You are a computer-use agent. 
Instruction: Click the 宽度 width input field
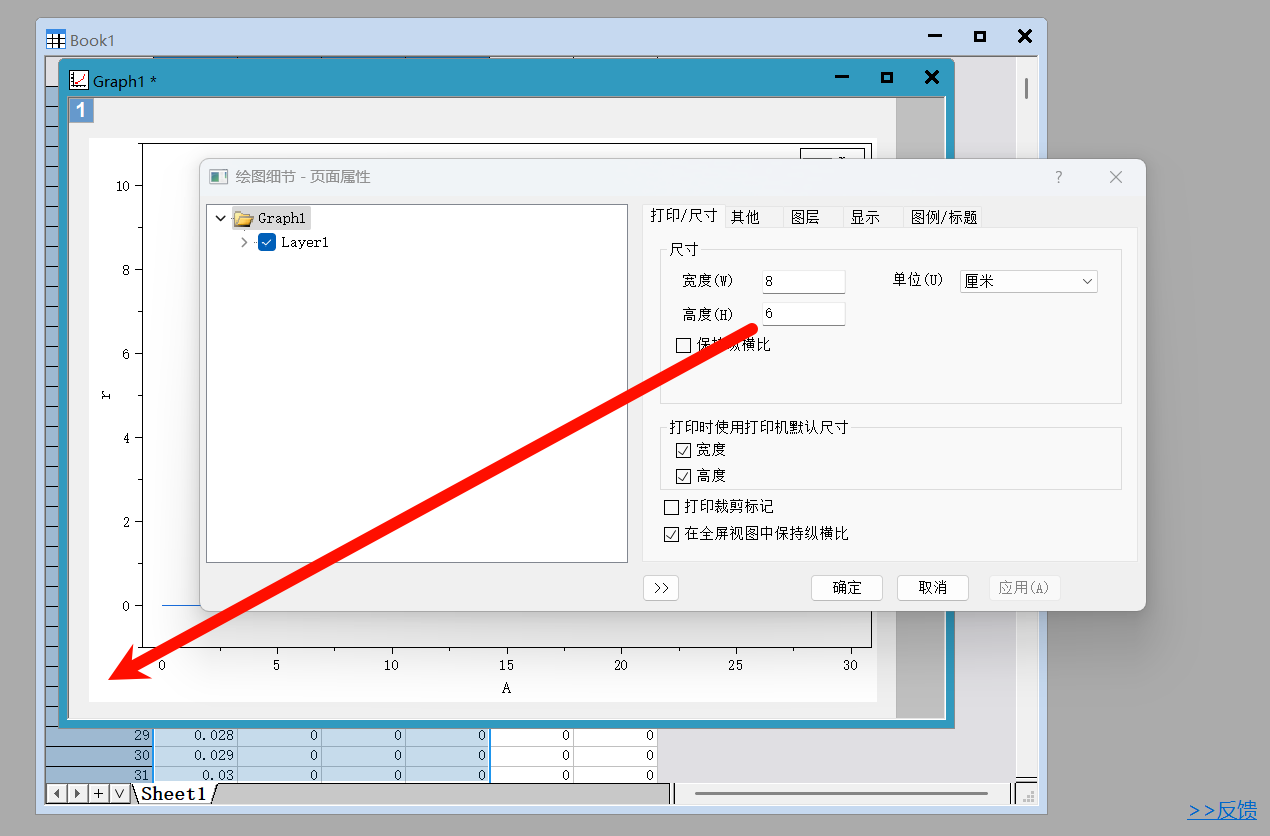pos(803,282)
